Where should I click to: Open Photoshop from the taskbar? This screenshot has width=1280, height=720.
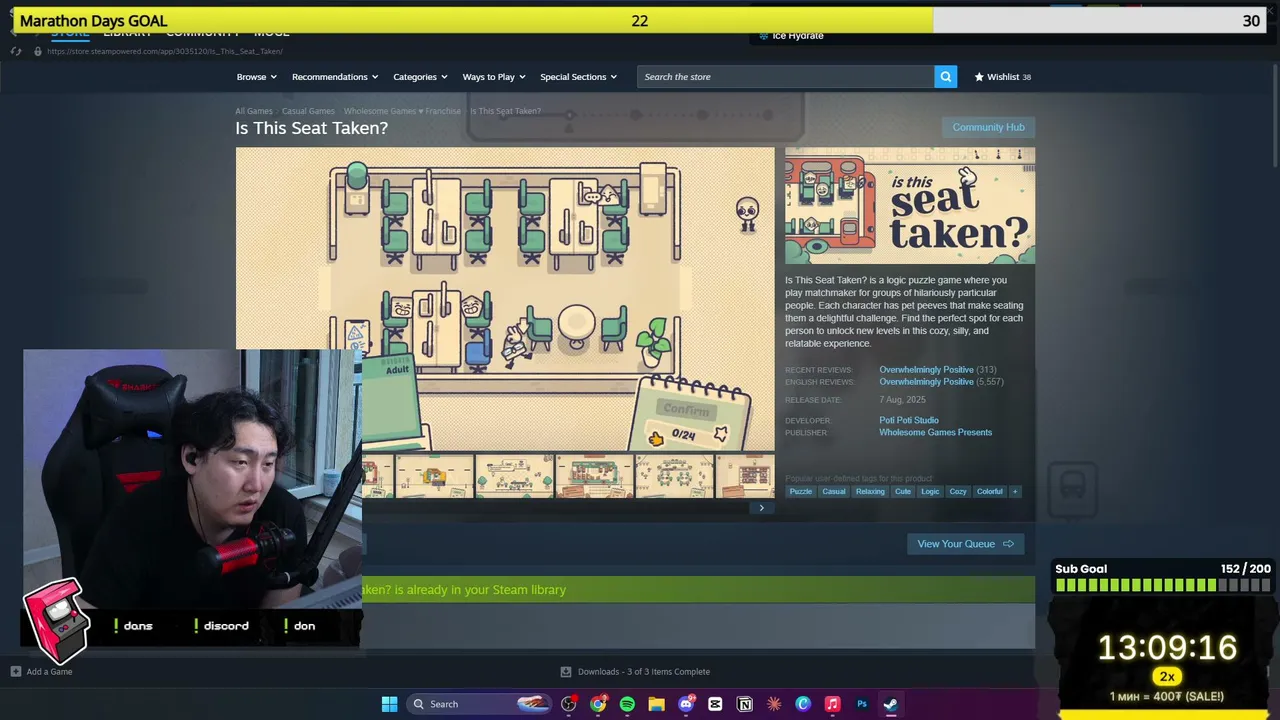861,704
